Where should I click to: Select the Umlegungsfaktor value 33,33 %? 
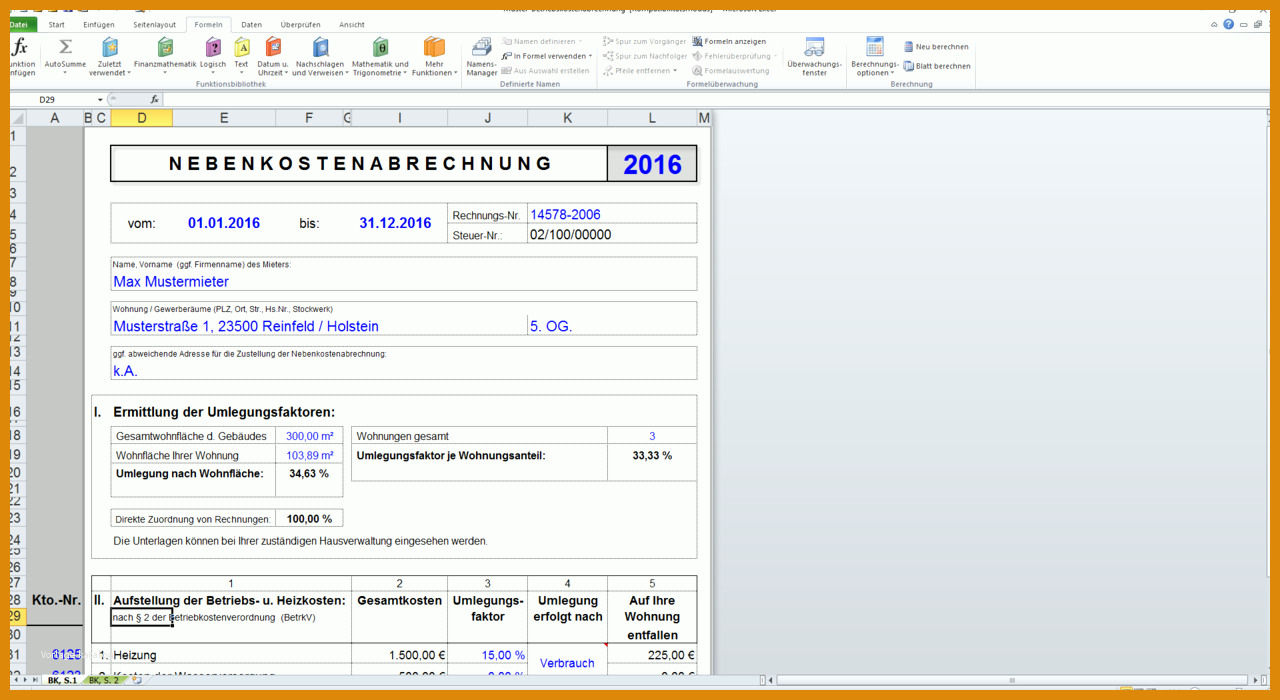[x=652, y=455]
